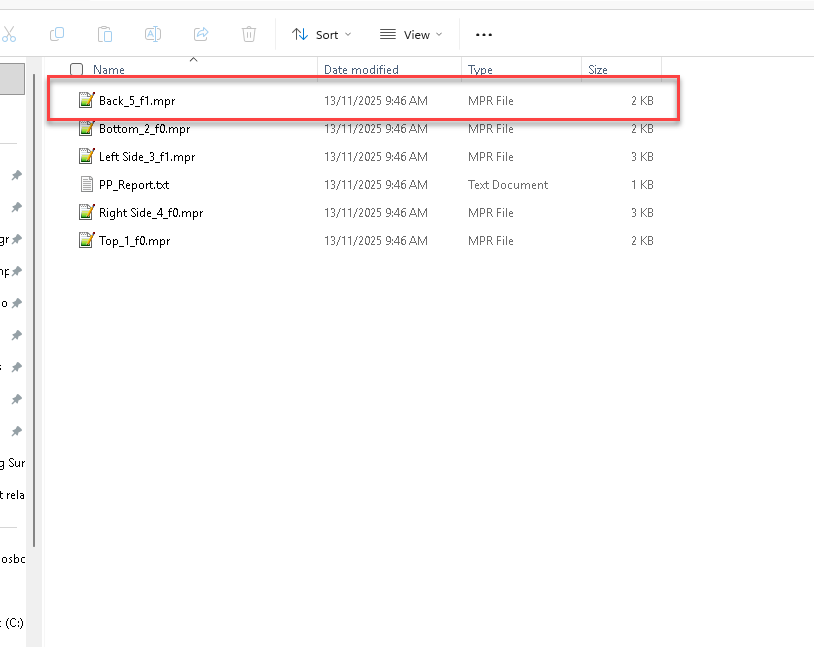The width and height of the screenshot is (814, 657).
Task: Click the navigation pane vertical scrollbar
Action: [34, 300]
